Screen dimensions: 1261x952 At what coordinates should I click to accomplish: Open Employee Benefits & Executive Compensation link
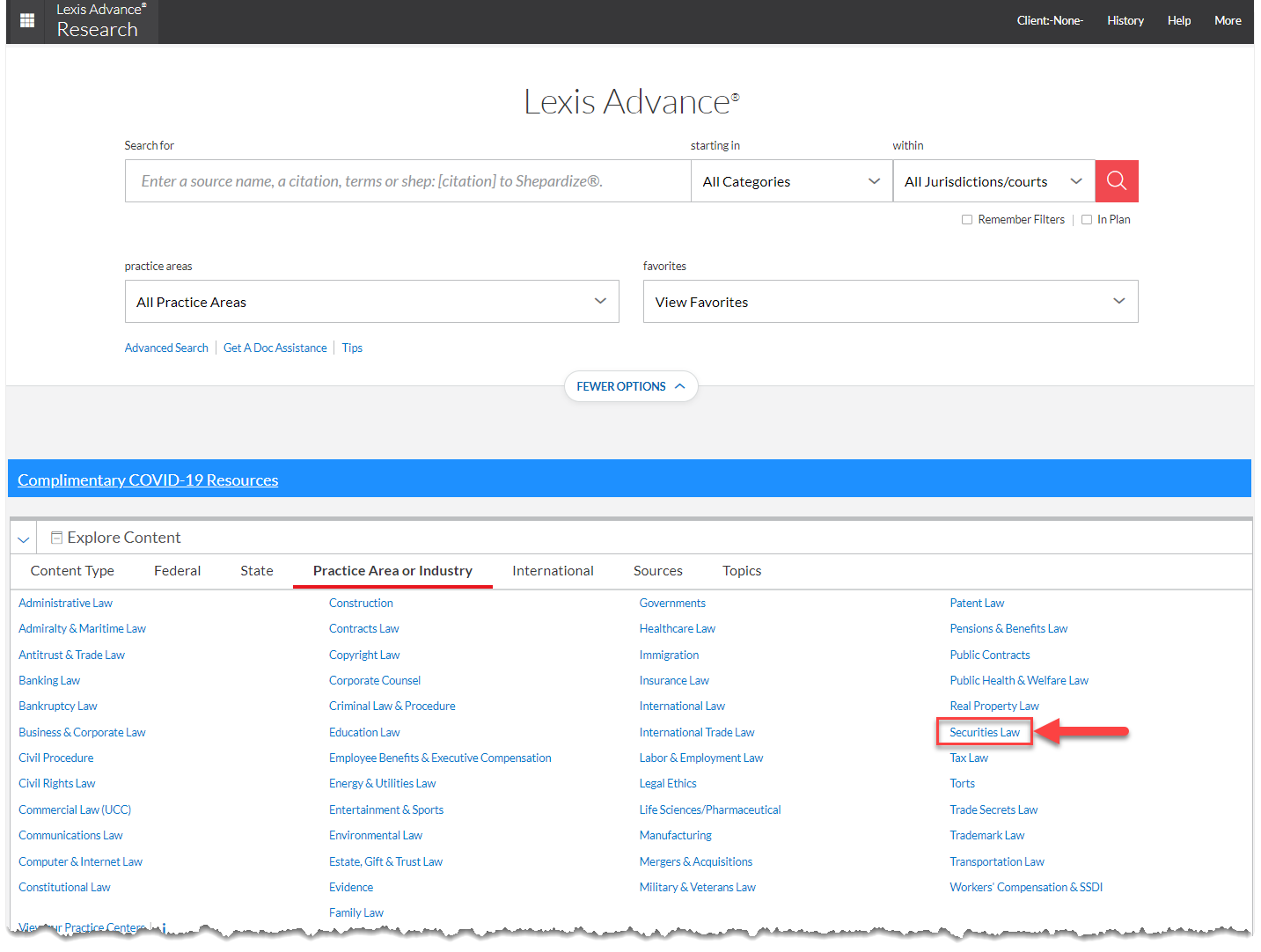[x=441, y=758]
